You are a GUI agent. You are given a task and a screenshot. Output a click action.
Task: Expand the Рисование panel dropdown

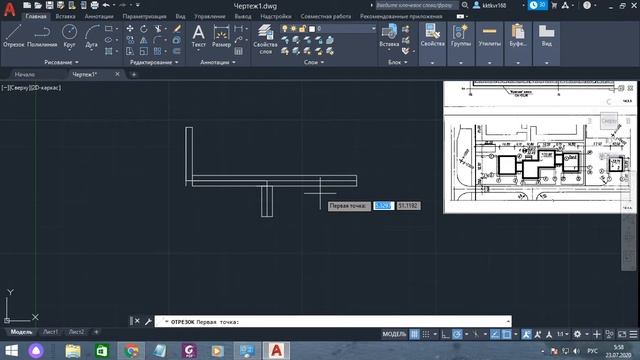pos(61,62)
